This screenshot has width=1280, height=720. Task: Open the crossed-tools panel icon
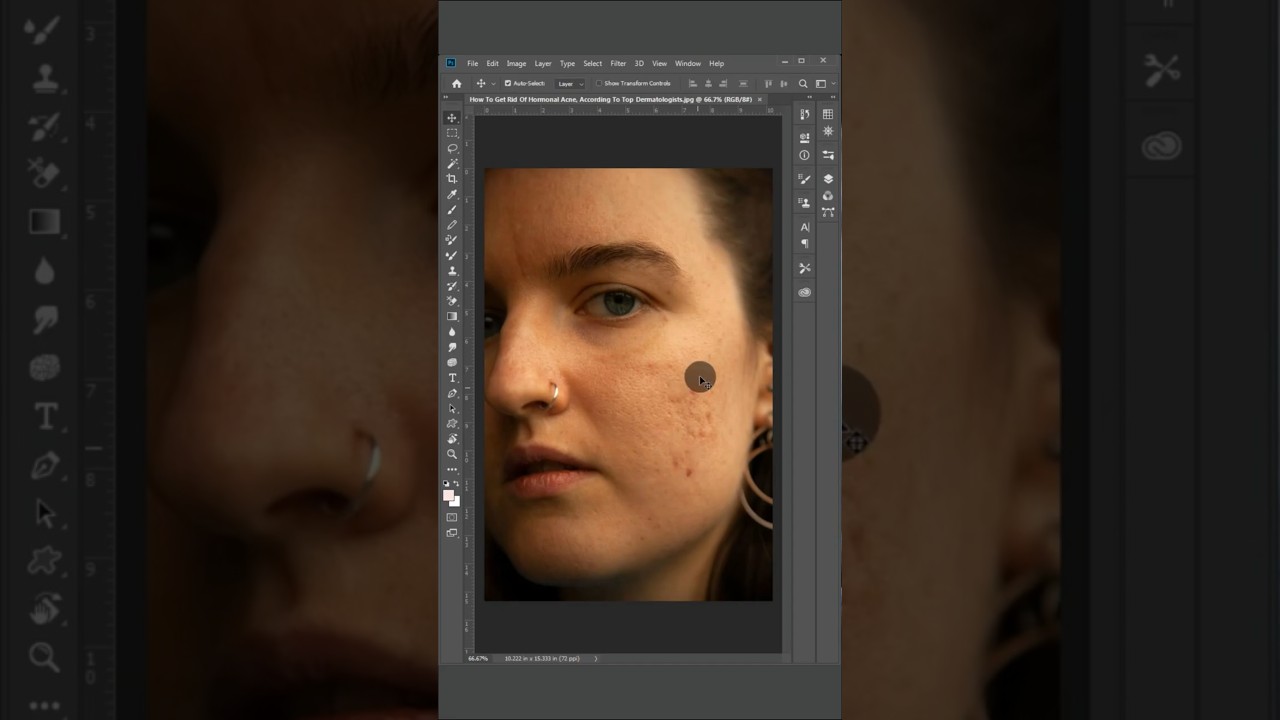(804, 268)
